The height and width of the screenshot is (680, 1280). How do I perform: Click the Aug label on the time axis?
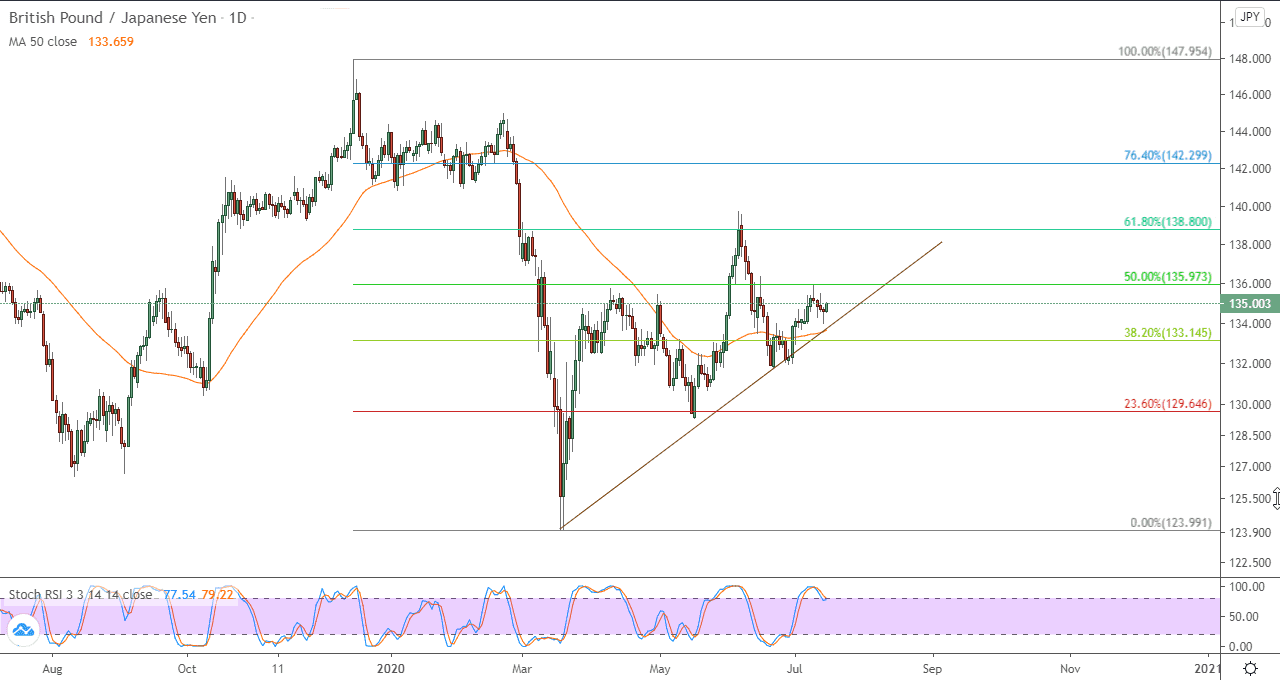click(53, 667)
